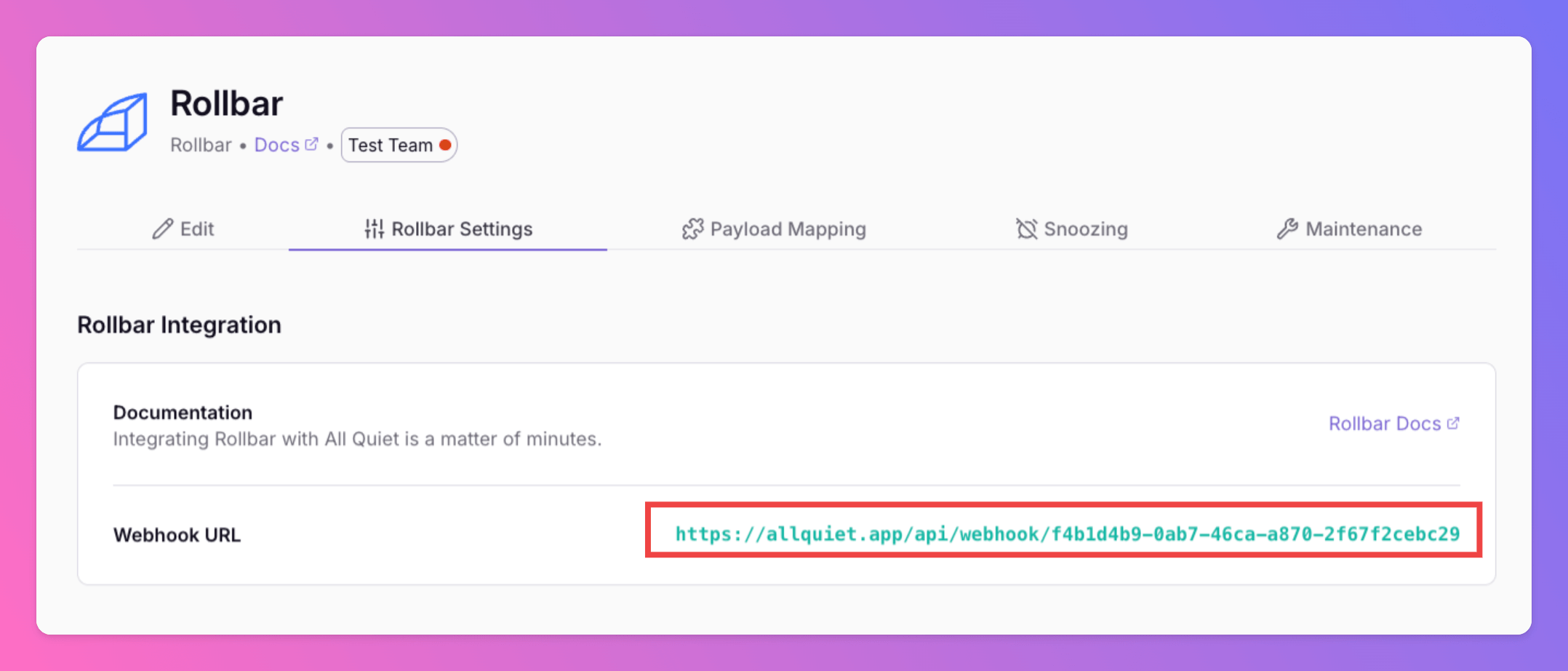Click the large 'Rollbar' page title
Image resolution: width=1568 pixels, height=671 pixels.
click(x=226, y=103)
